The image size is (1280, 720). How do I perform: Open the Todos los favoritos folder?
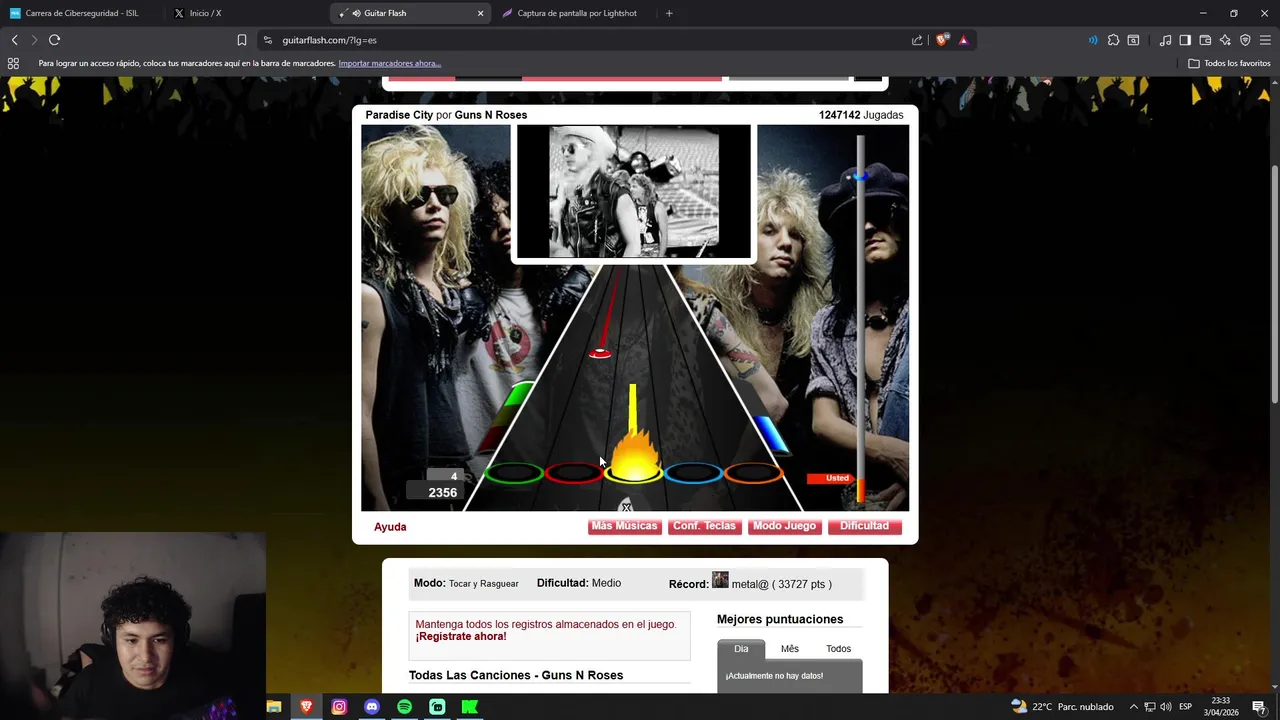(1229, 63)
